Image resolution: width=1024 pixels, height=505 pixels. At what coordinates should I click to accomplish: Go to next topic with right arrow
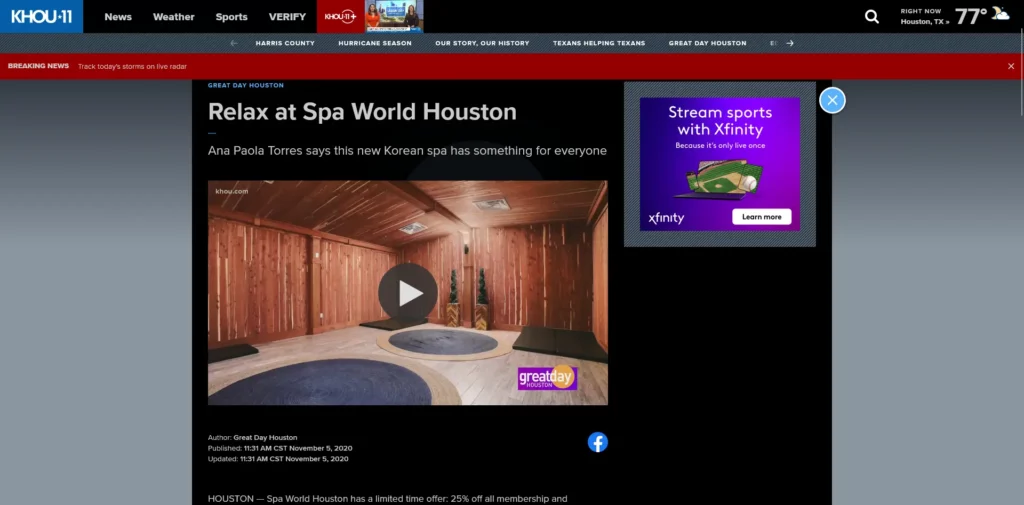click(790, 43)
